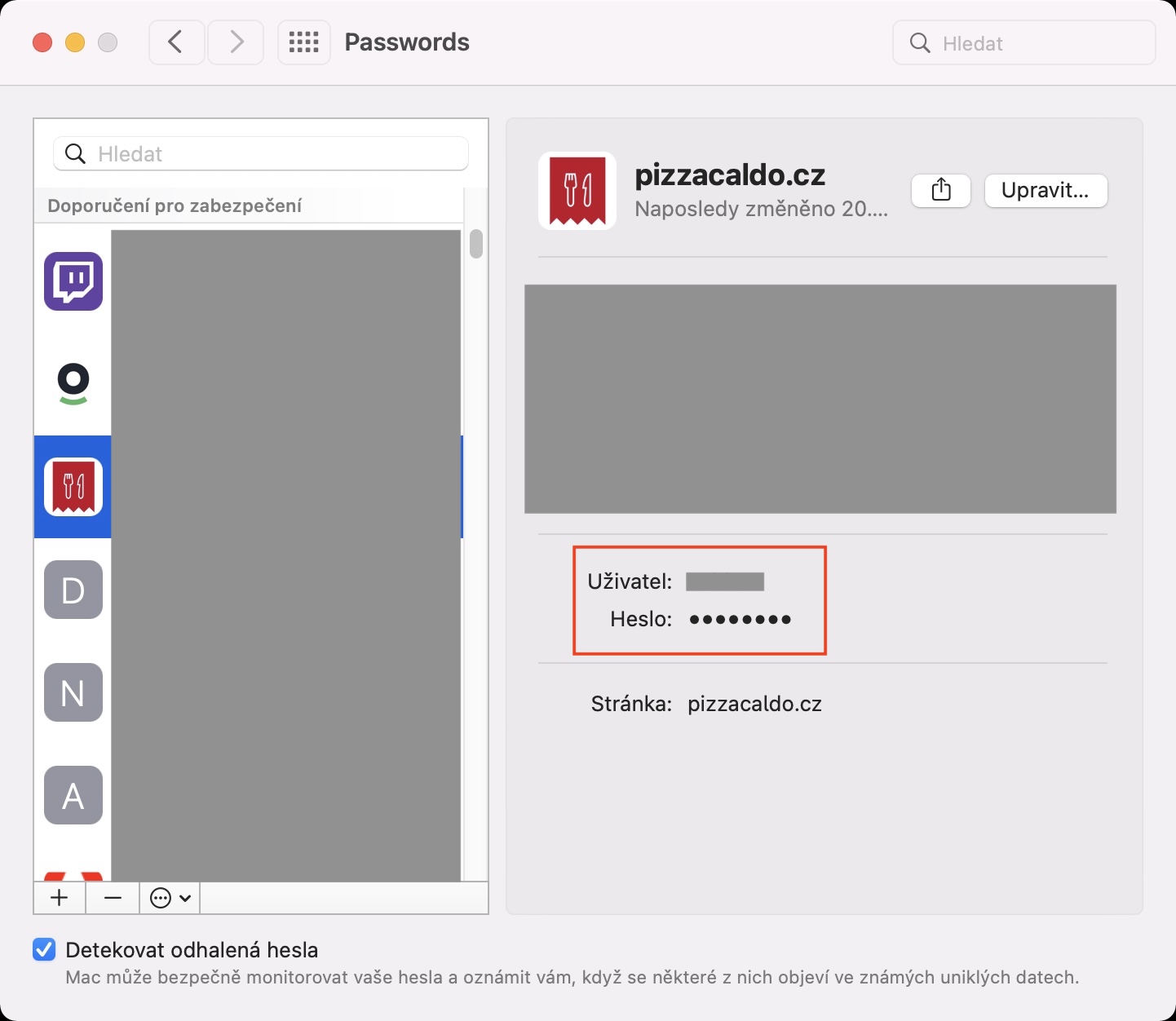Click the Uživatel label
This screenshot has height=1021, width=1176.
(x=630, y=581)
